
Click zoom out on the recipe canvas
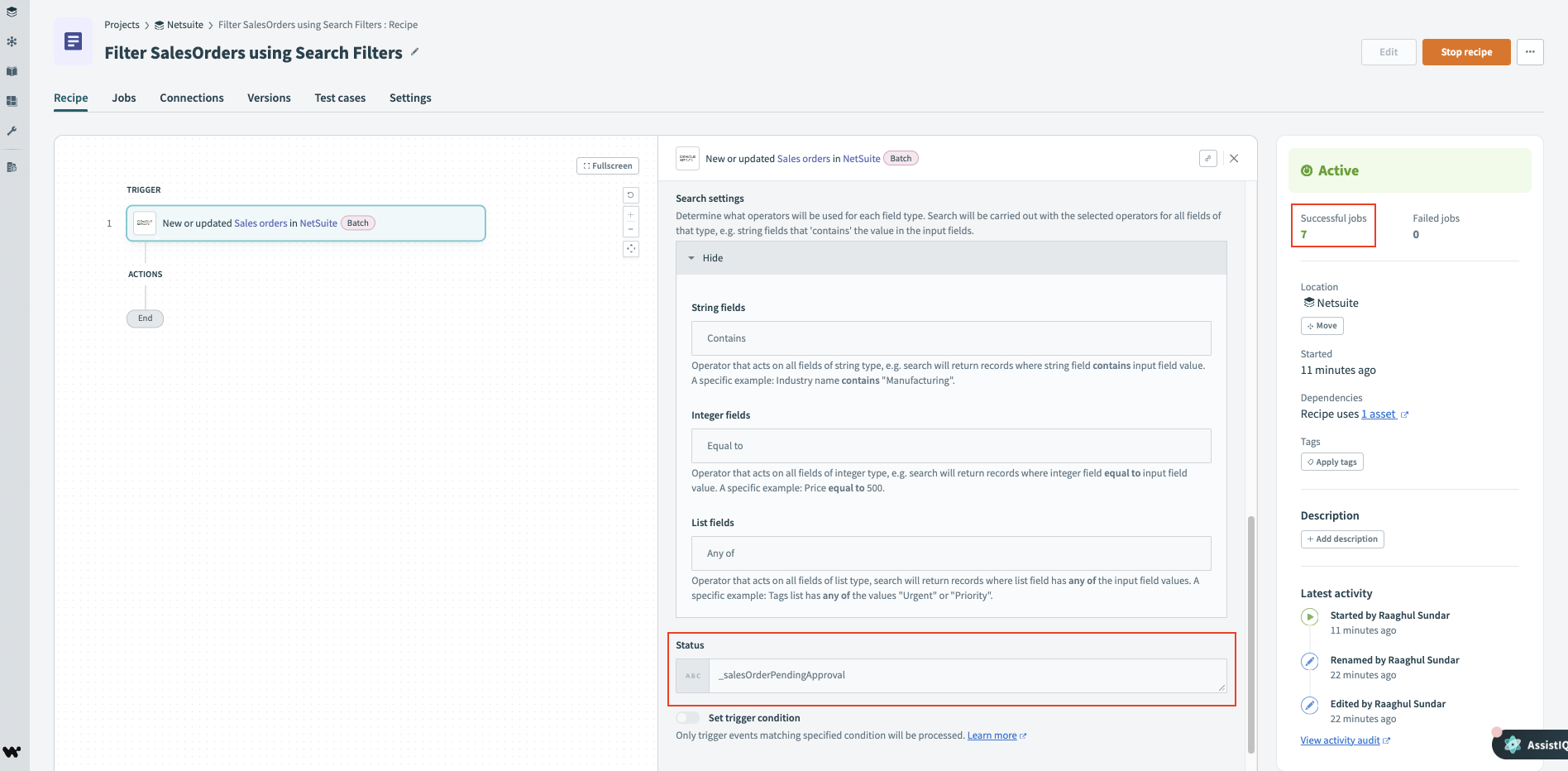[x=631, y=230]
